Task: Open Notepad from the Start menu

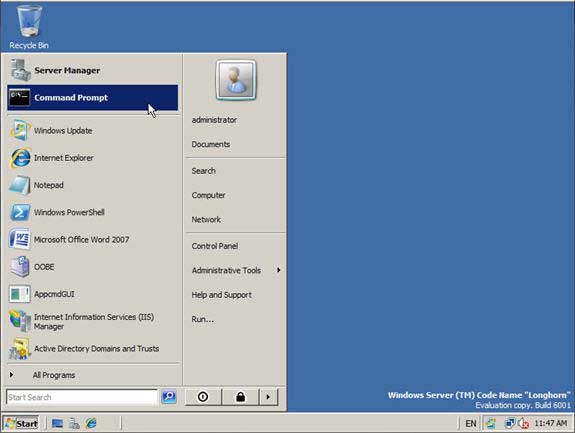Action: tap(92, 185)
